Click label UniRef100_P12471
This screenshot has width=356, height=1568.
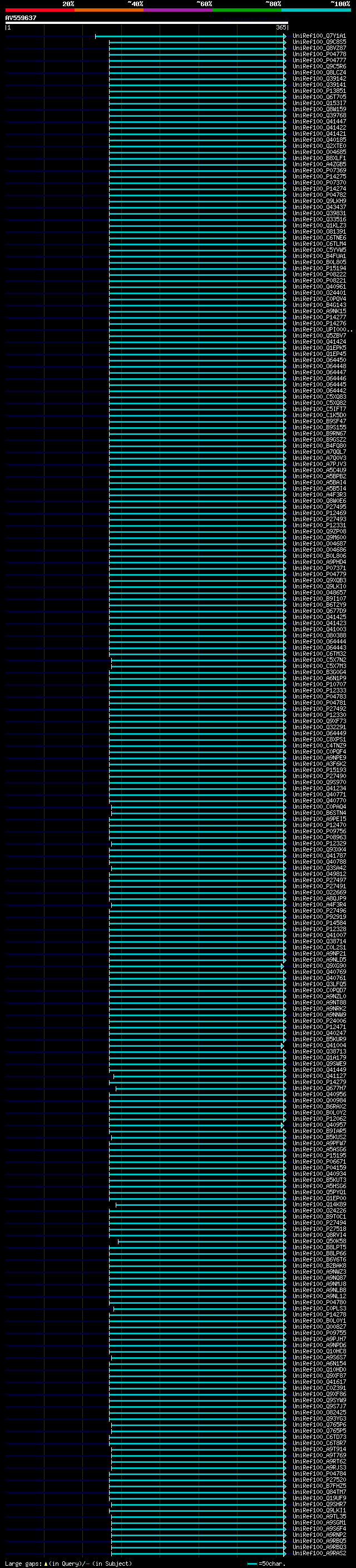319,1027
